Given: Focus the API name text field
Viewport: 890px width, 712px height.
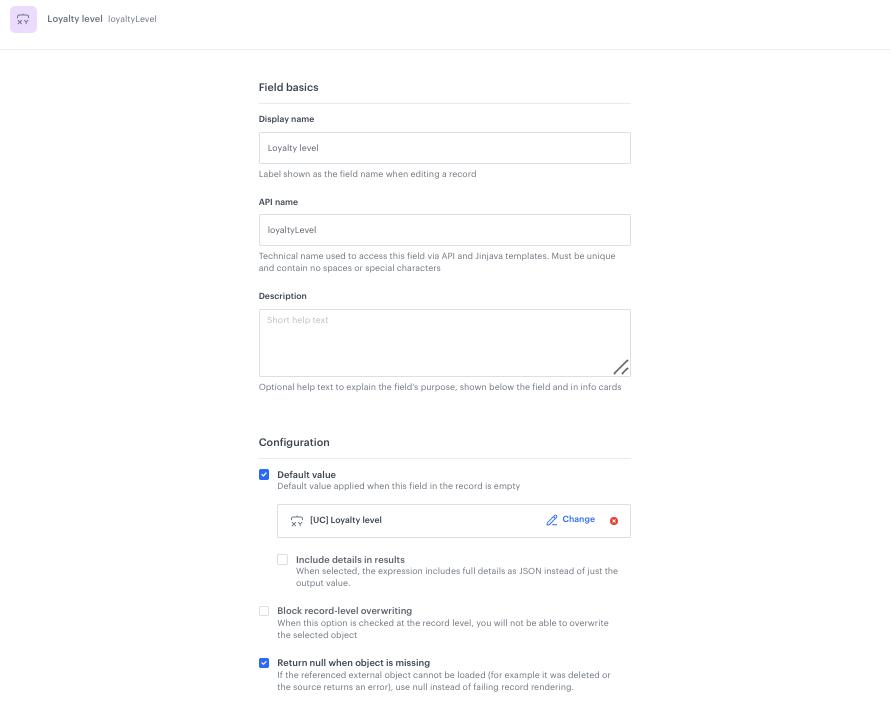Looking at the screenshot, I should pos(444,230).
